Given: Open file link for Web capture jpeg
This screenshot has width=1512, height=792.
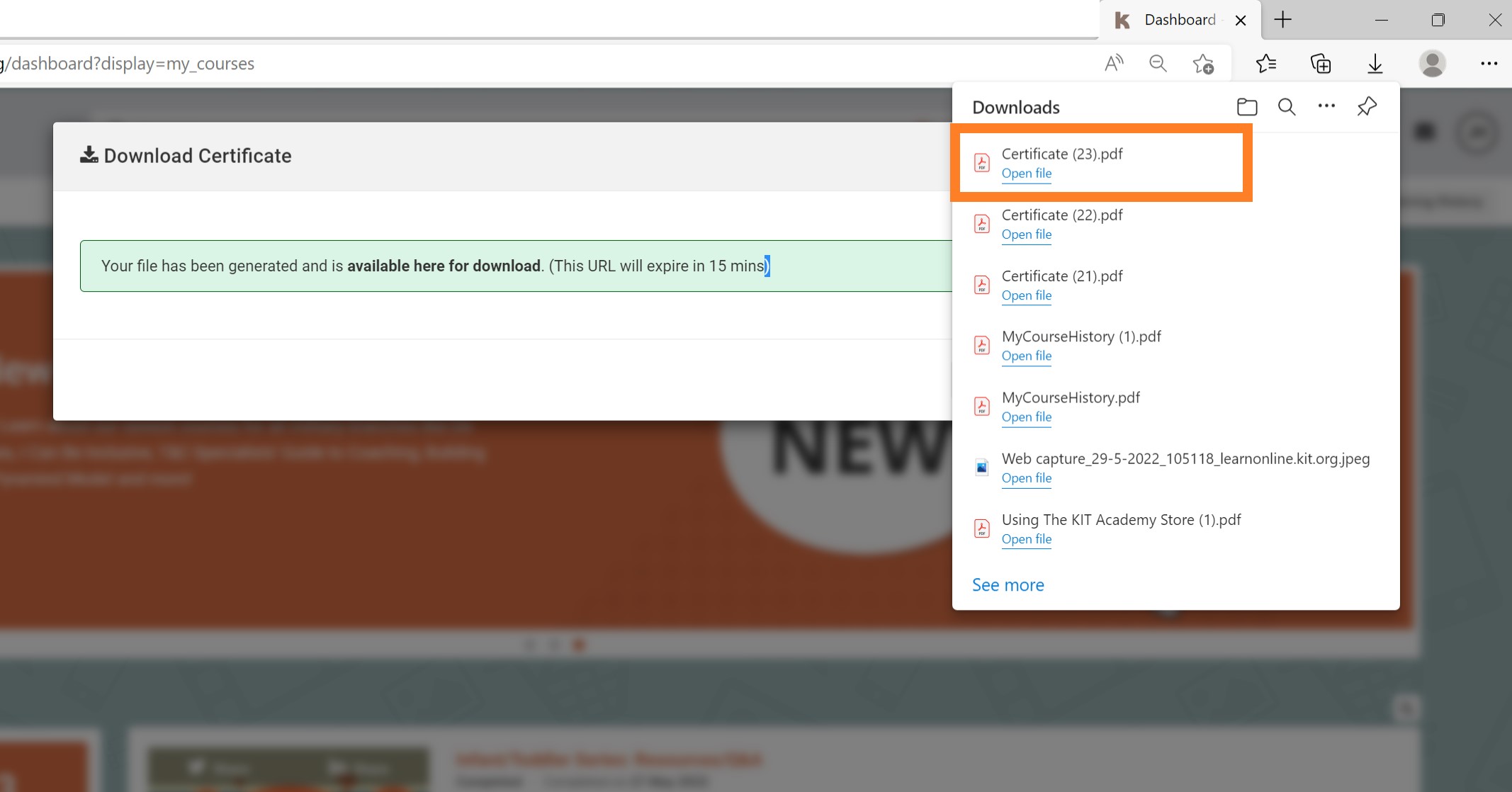Looking at the screenshot, I should pos(1027,478).
